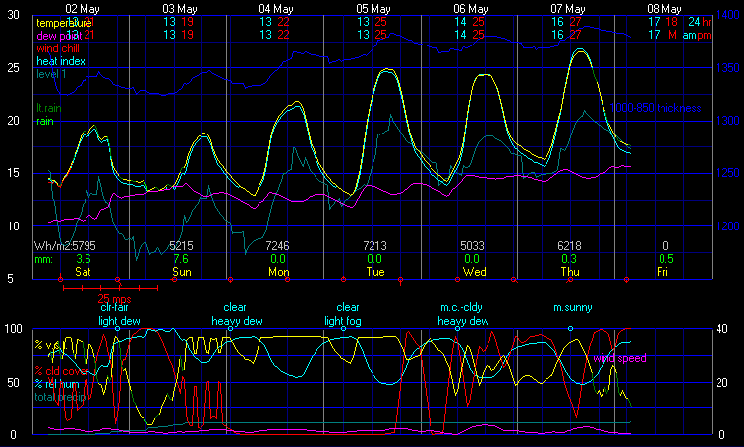This screenshot has width=744, height=447.
Task: Click the '5215' solar value for Sunday
Action: coord(181,246)
